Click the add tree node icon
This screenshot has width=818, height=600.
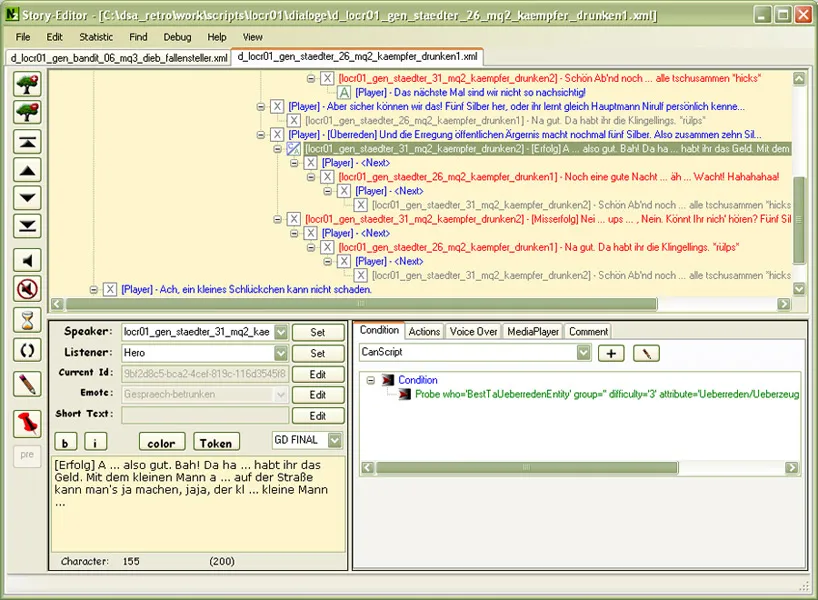(x=26, y=84)
